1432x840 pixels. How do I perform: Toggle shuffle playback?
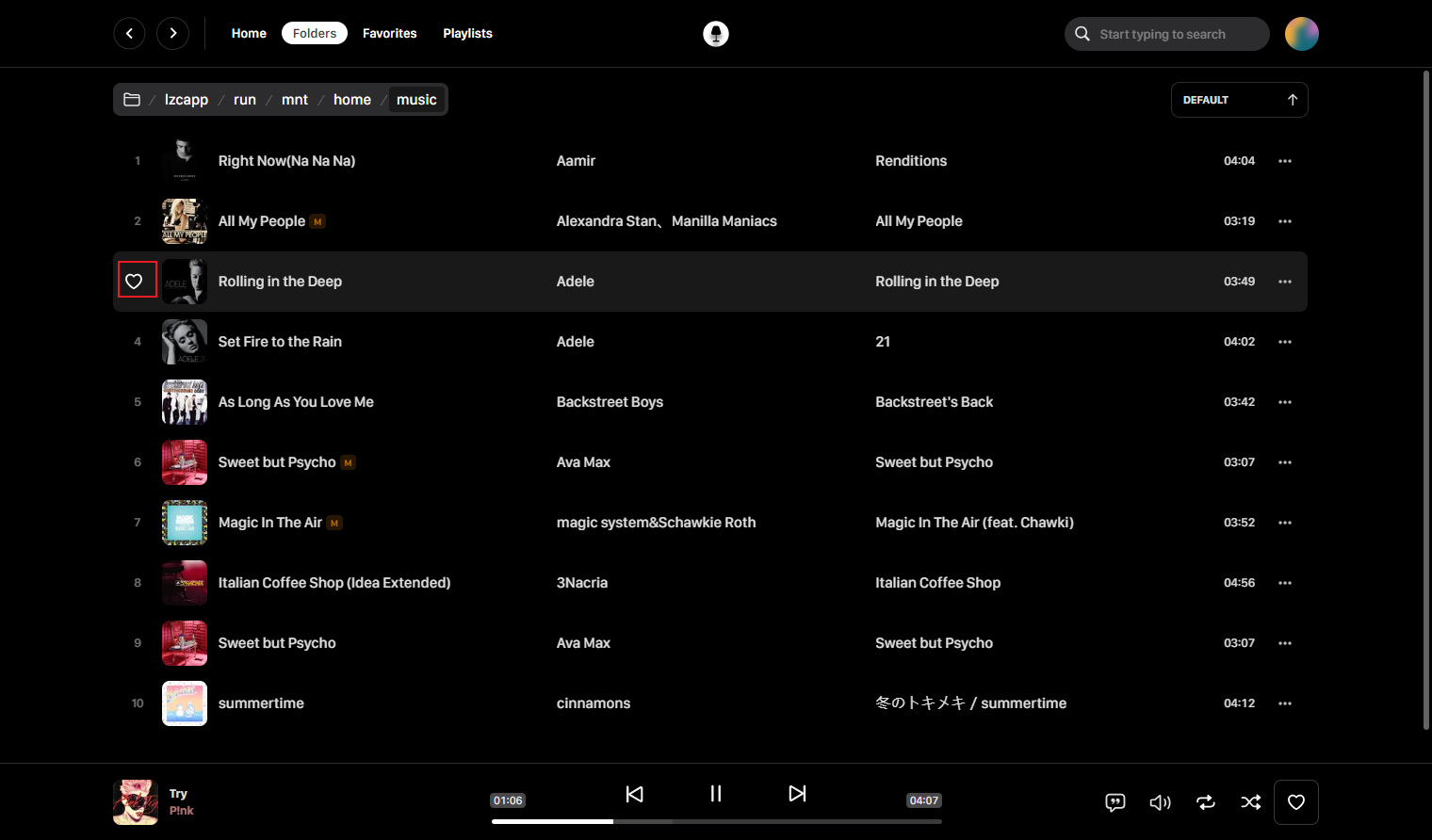click(x=1251, y=802)
